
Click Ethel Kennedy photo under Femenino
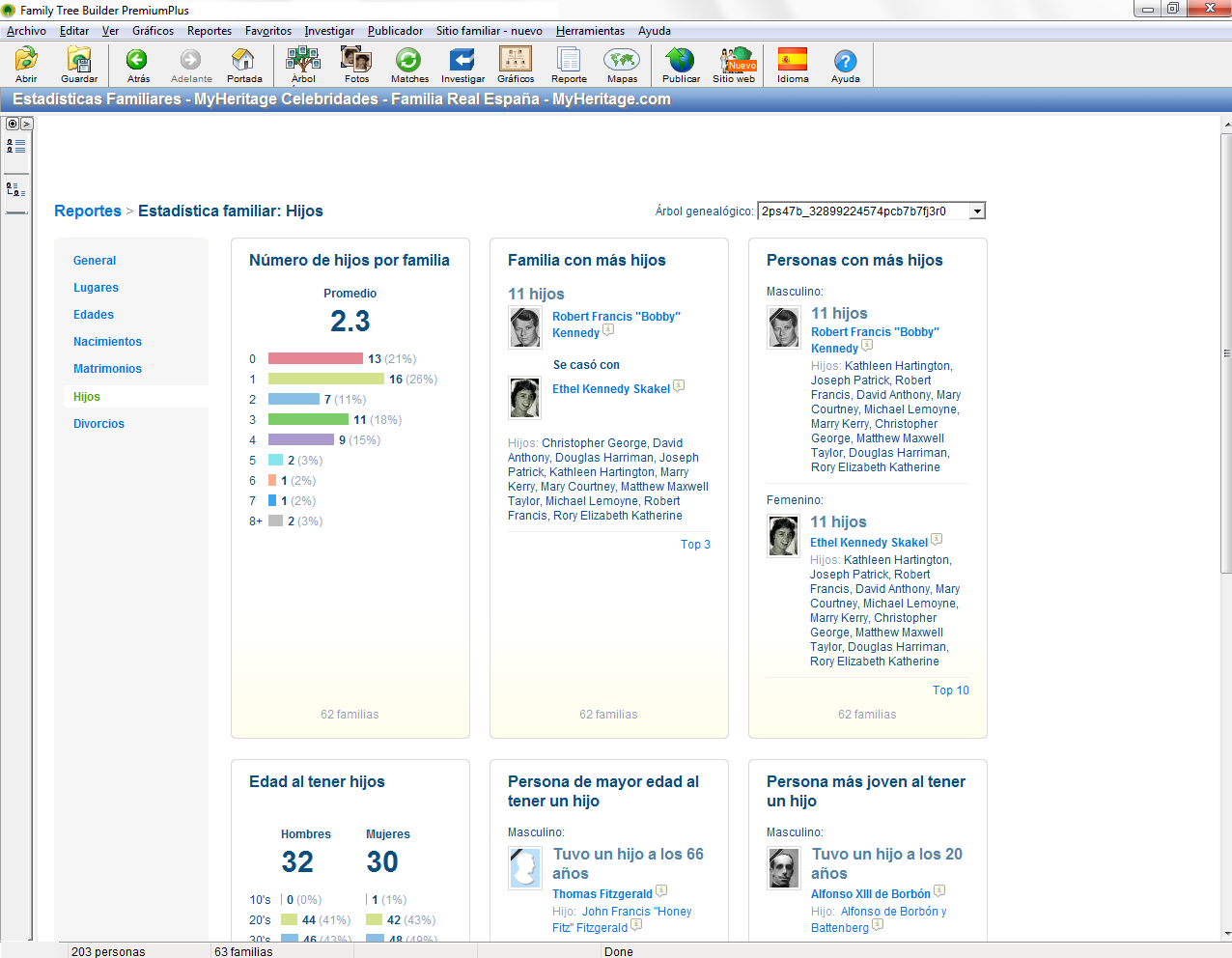[784, 536]
